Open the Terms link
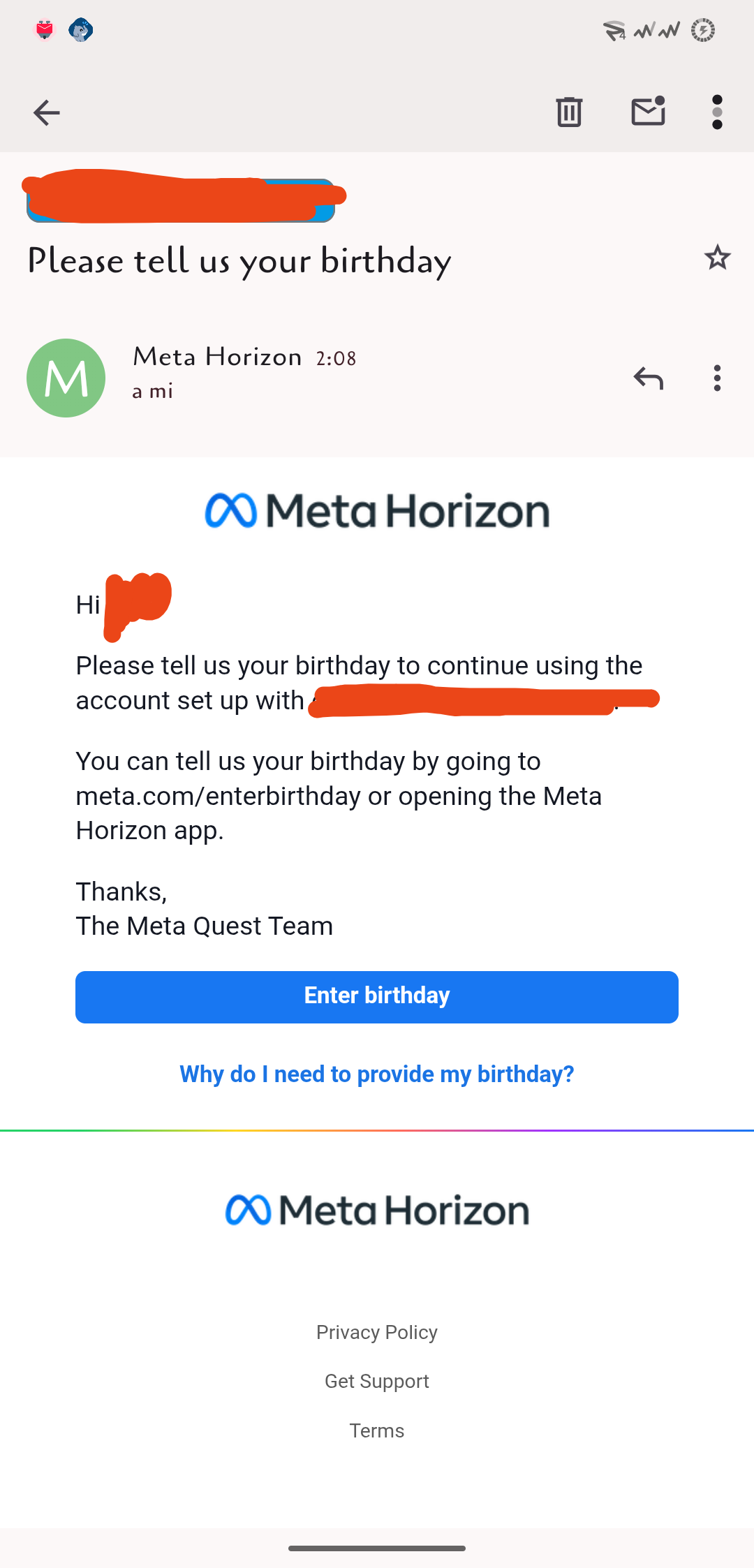The width and height of the screenshot is (754, 1568). (x=377, y=1430)
